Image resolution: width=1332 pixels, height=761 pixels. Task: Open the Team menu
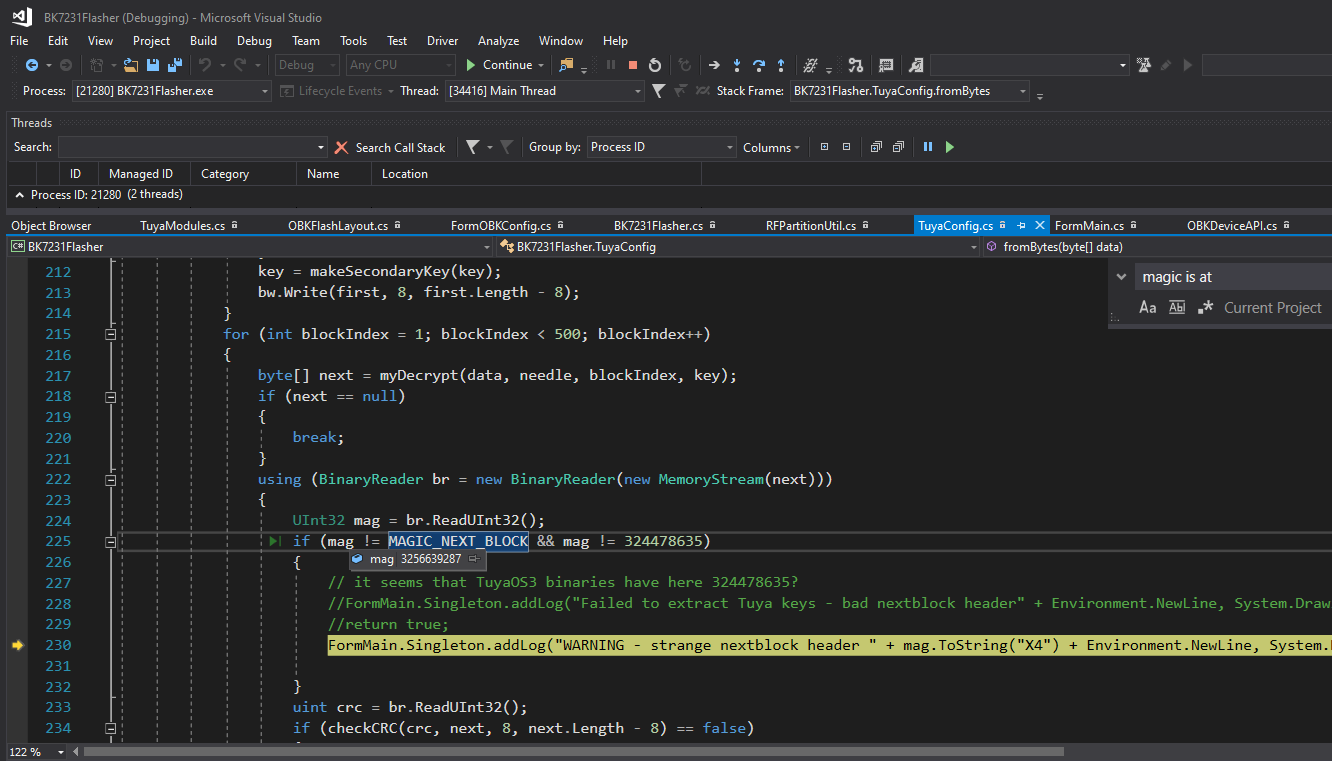click(306, 41)
